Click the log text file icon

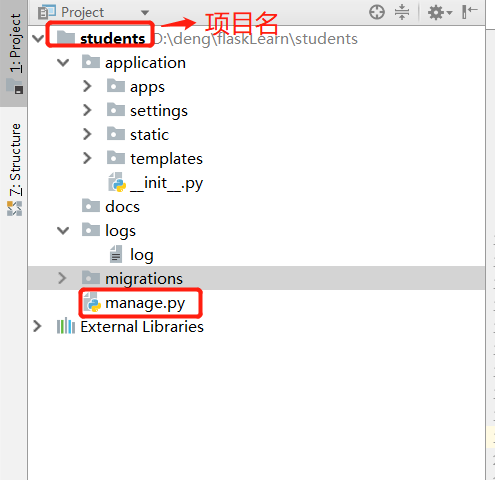pos(116,254)
